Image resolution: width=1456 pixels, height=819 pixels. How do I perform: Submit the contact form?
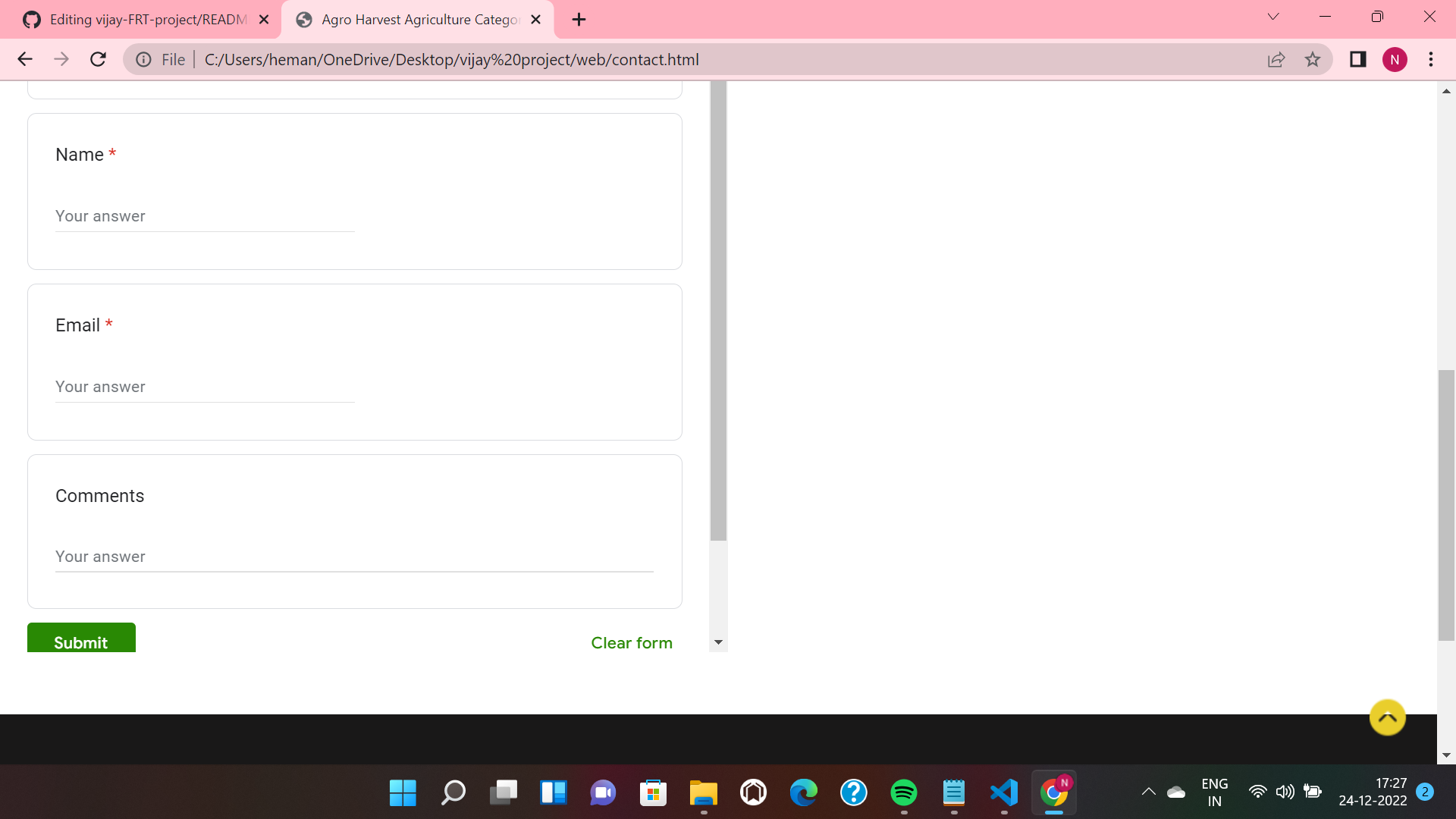pyautogui.click(x=81, y=639)
